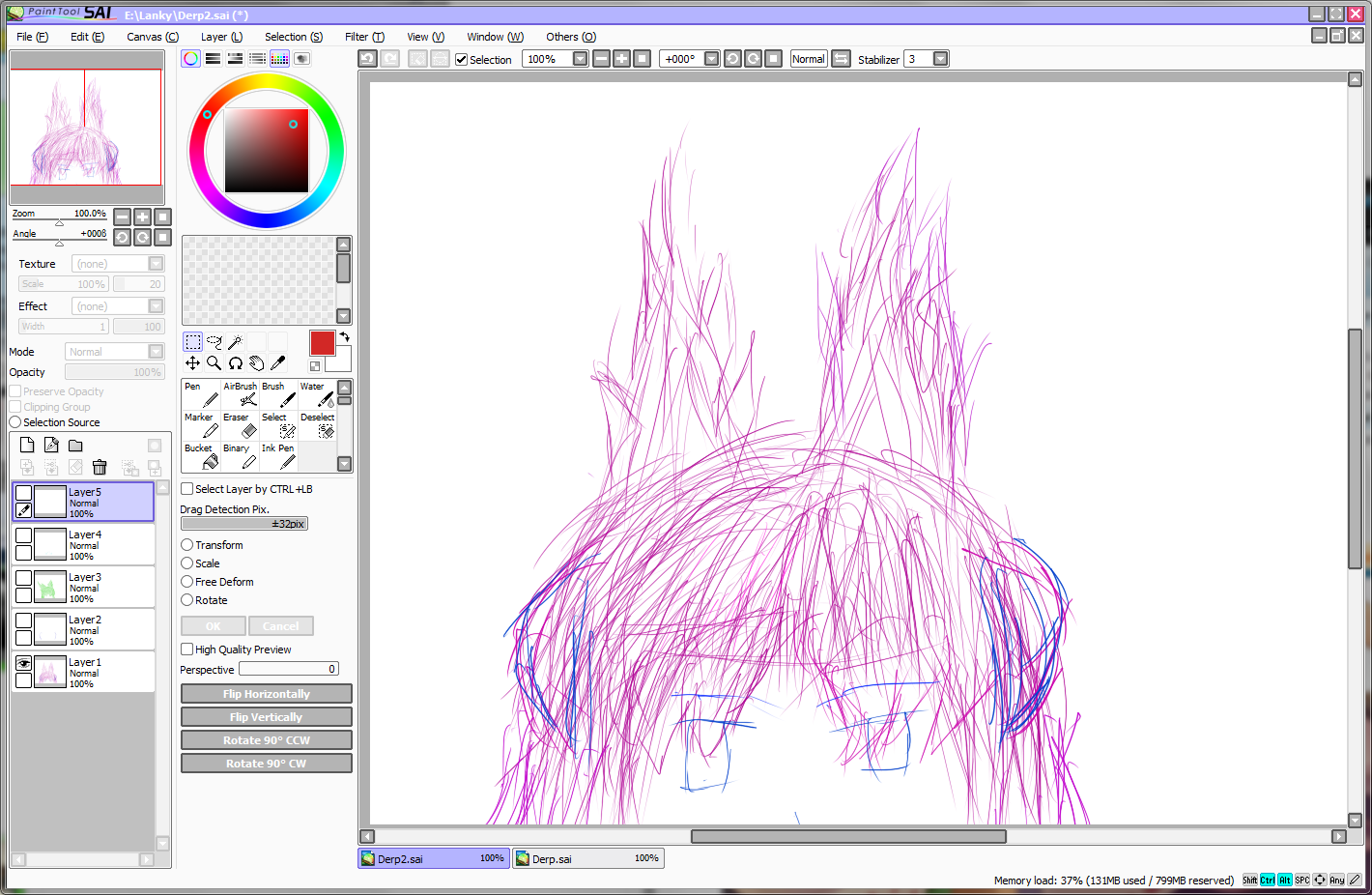The image size is (1372, 895).
Task: Create a new layer folder
Action: click(x=75, y=445)
